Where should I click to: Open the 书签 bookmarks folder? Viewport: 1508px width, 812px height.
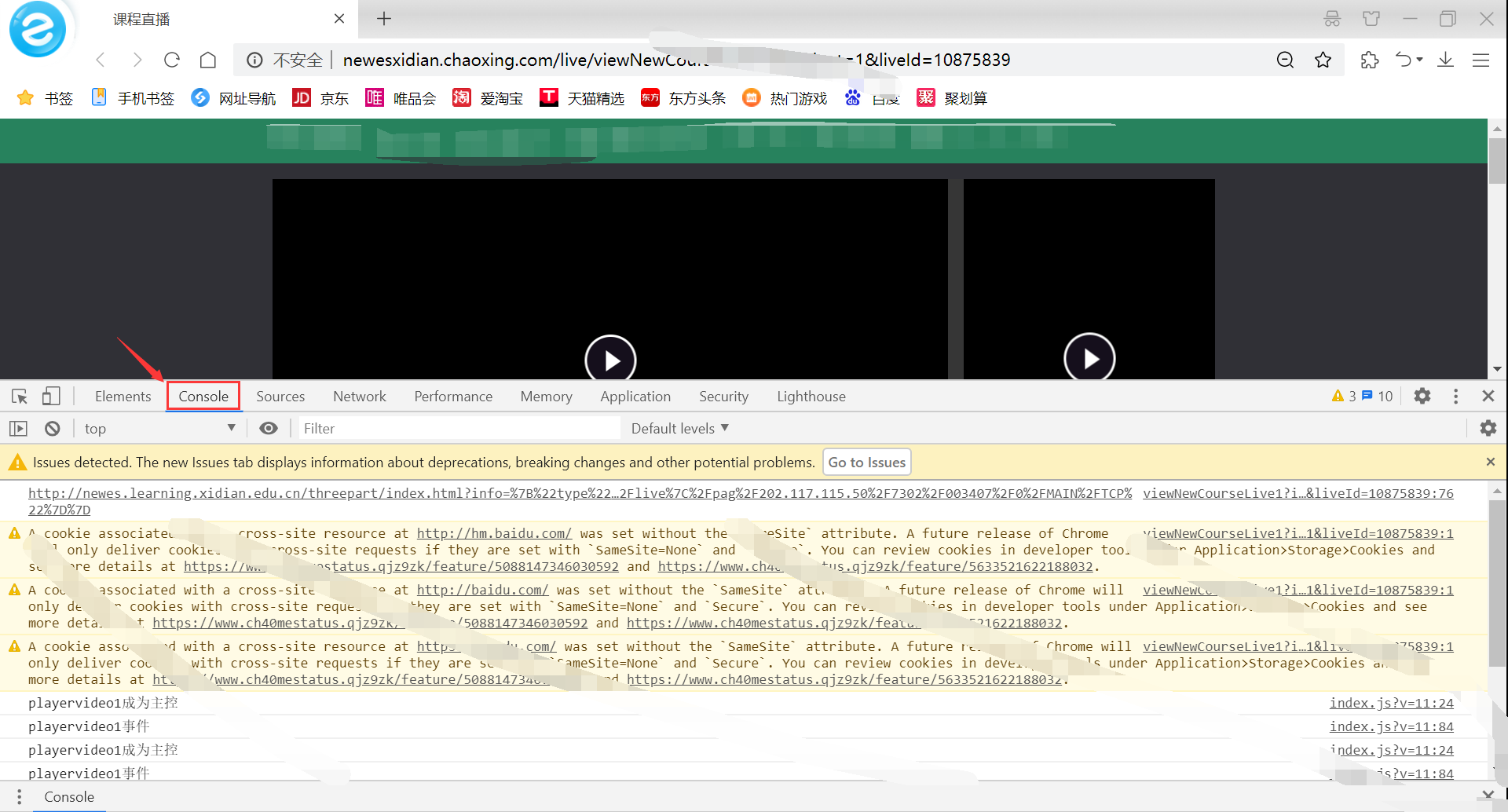click(46, 98)
